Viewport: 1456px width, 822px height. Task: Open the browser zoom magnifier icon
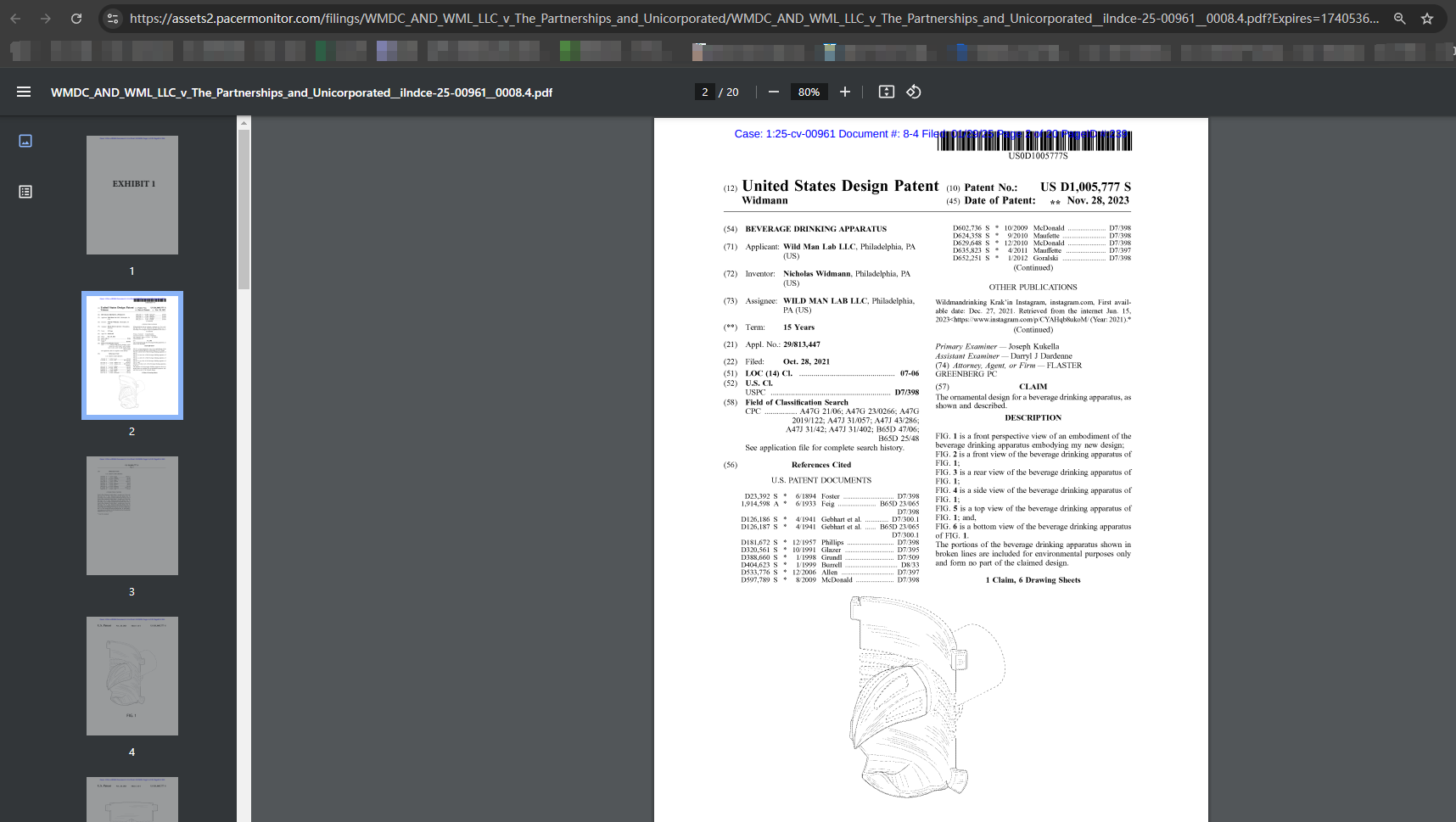coord(1400,18)
